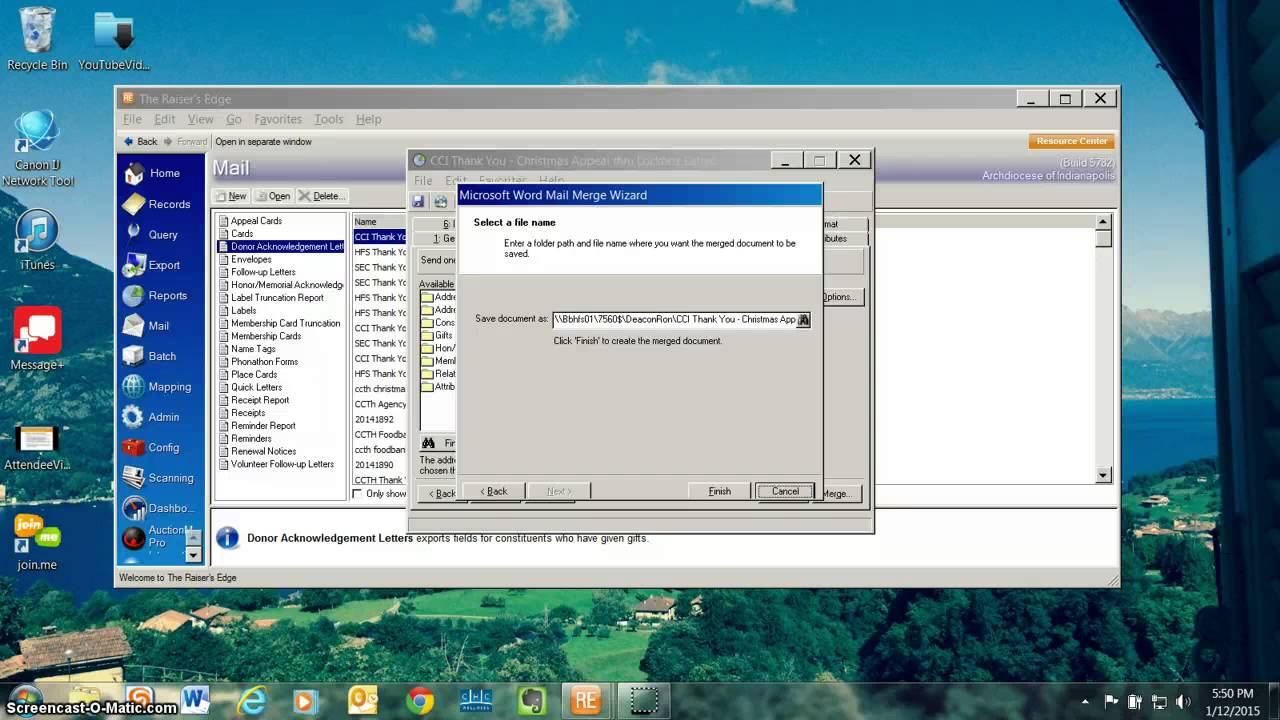Click the Save document as path field
Image resolution: width=1280 pixels, height=720 pixels.
tap(675, 320)
